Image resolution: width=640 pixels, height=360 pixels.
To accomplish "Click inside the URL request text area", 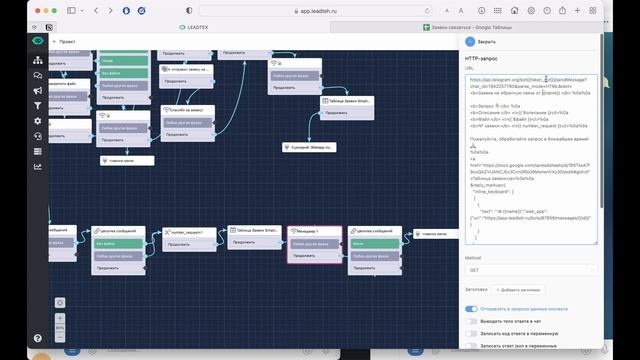I will coord(531,160).
